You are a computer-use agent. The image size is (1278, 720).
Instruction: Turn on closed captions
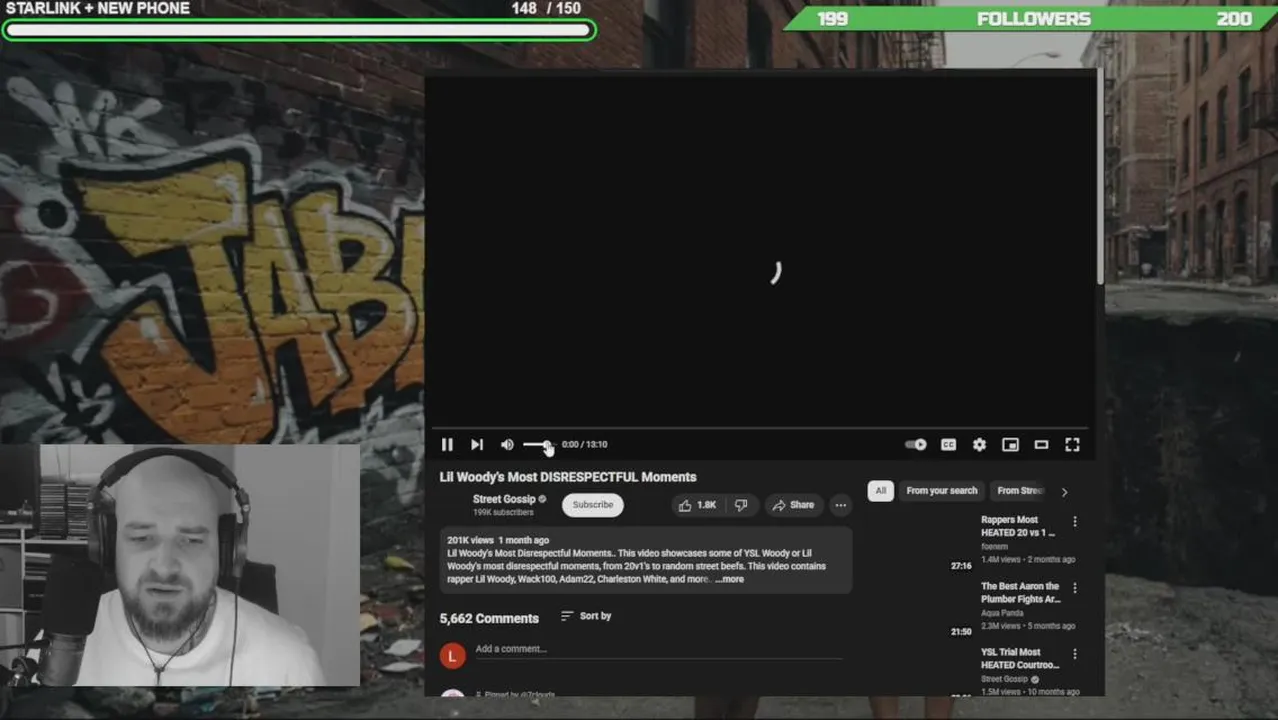[948, 445]
